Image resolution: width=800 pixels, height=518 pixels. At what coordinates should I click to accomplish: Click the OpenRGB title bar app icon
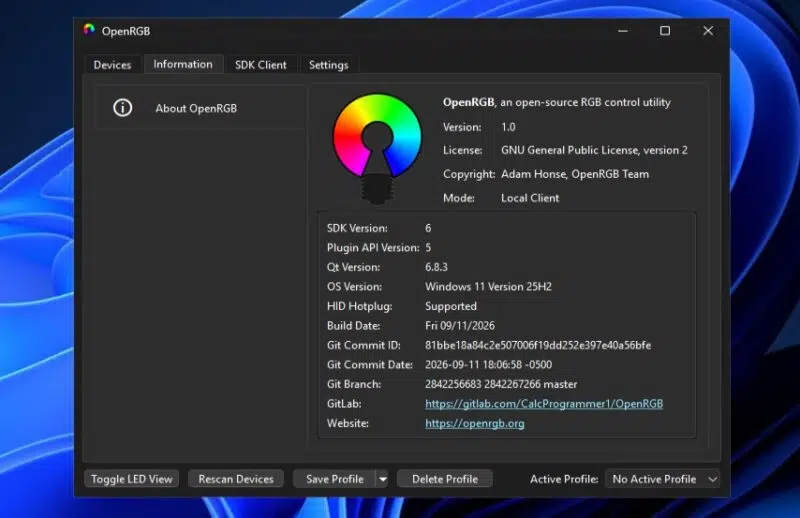[89, 30]
